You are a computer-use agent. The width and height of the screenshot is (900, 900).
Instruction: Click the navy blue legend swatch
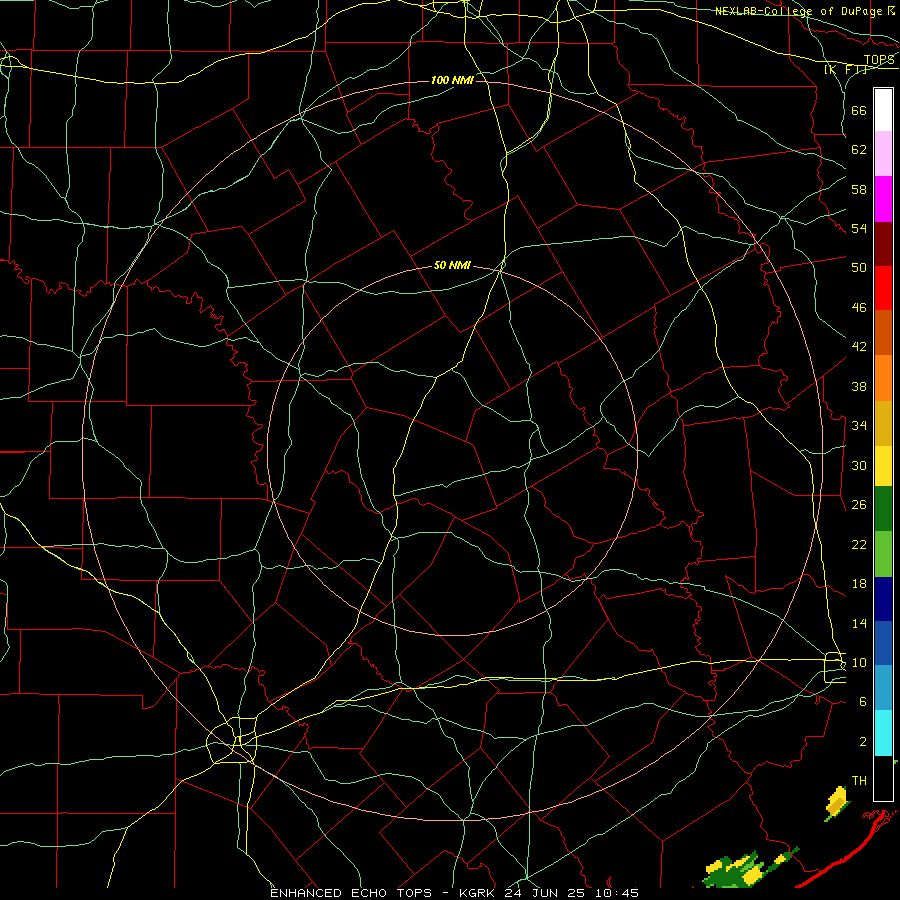(883, 599)
